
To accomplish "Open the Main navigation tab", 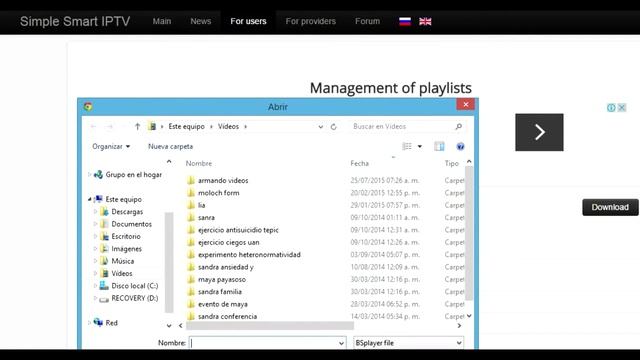I will pos(162,21).
